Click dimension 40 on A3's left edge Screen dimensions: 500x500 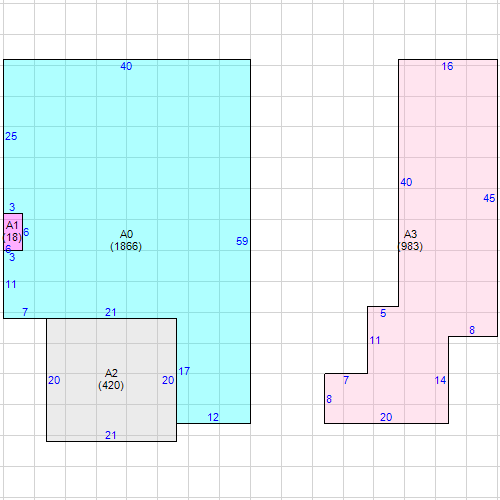tap(406, 182)
